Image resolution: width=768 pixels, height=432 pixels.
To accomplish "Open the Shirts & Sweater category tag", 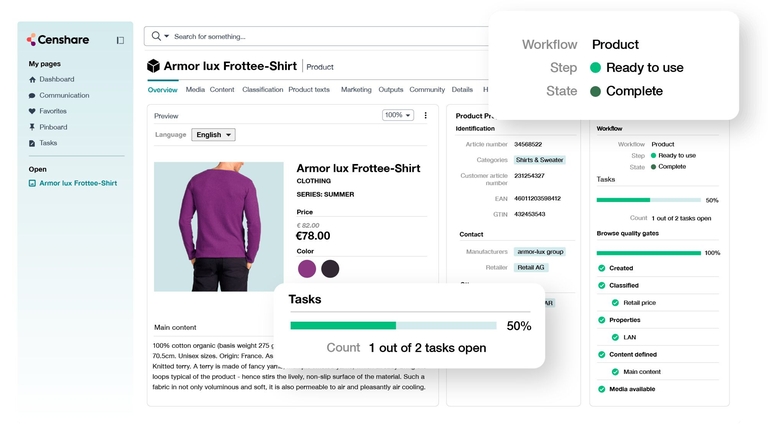I will point(539,160).
